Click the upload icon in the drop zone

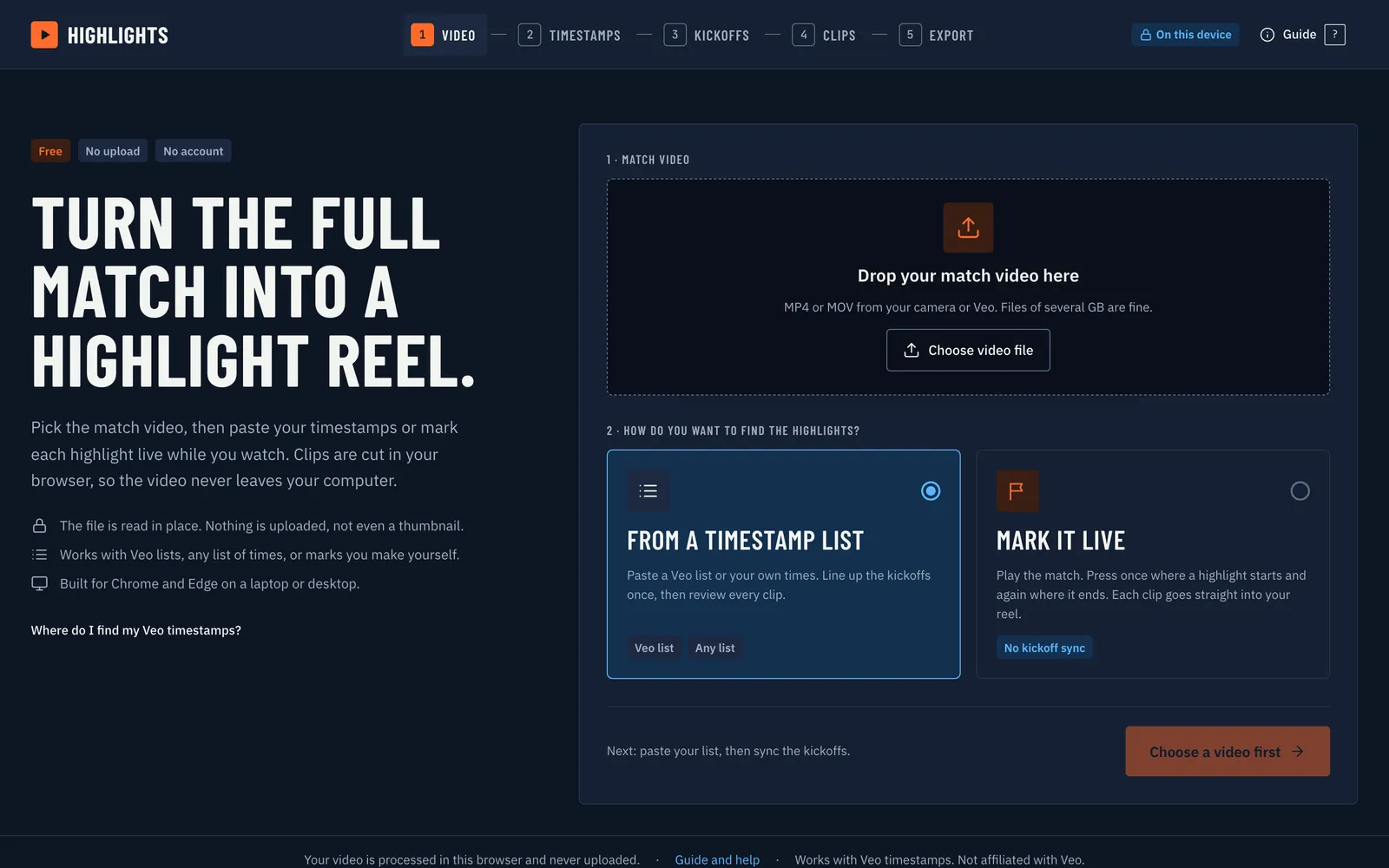968,227
